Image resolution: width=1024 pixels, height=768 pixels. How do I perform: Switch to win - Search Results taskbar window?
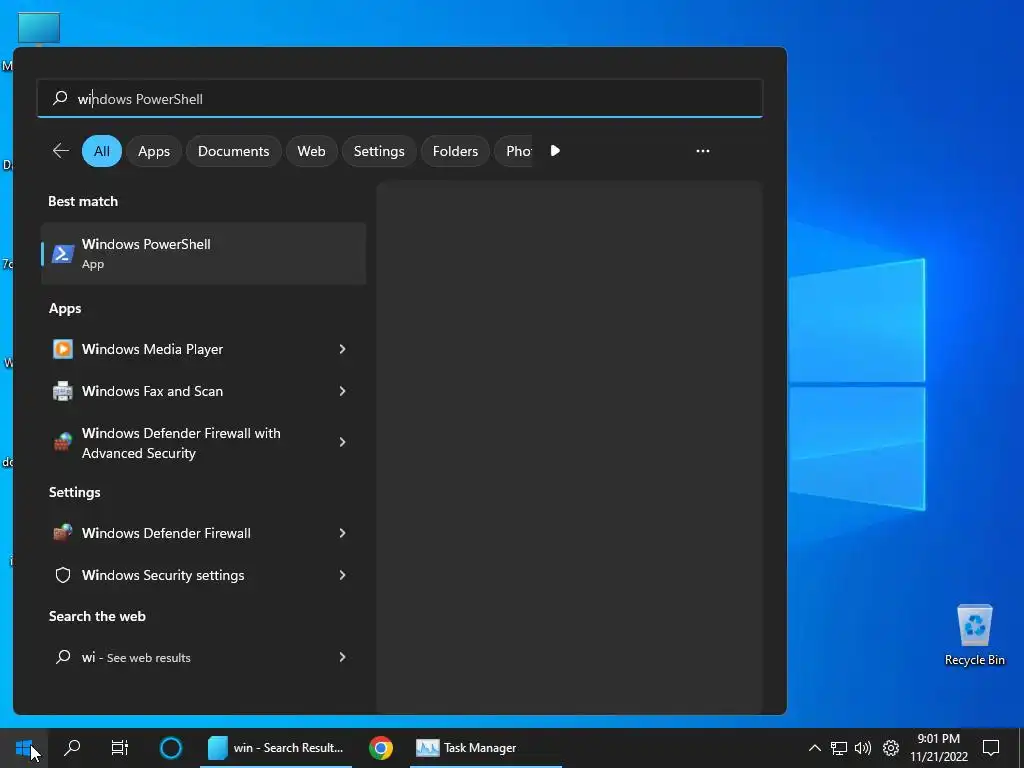[276, 748]
